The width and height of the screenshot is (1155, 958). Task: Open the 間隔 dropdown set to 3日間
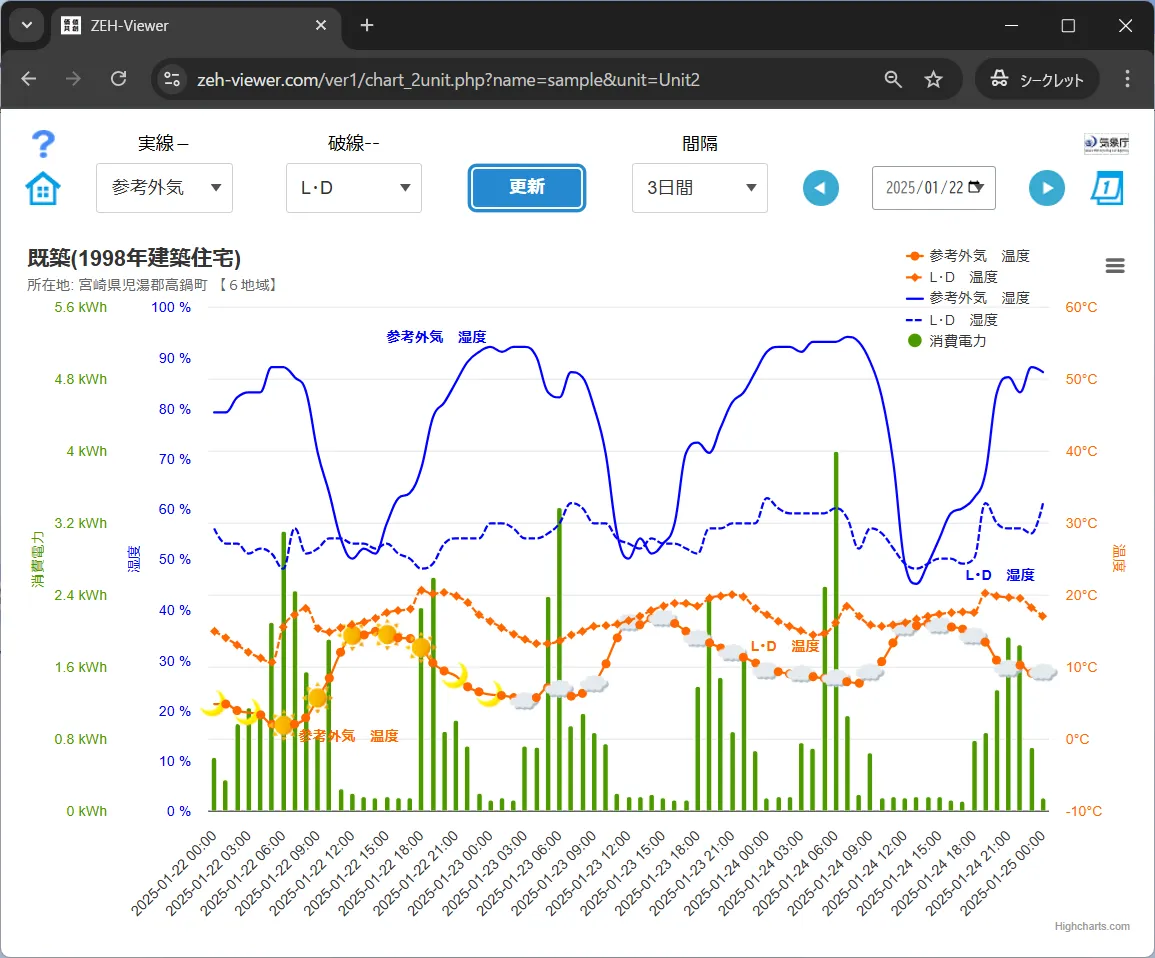(699, 188)
